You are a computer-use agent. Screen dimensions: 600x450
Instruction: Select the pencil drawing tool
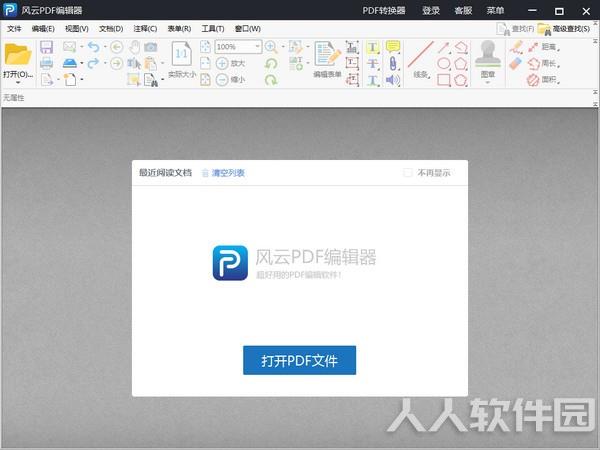516,47
